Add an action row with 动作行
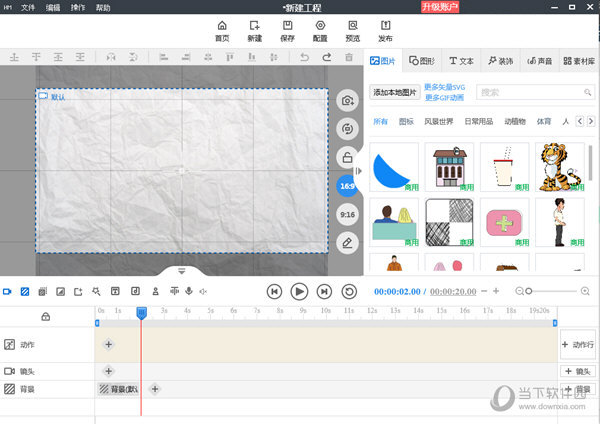Image resolution: width=600 pixels, height=424 pixels. tap(578, 344)
